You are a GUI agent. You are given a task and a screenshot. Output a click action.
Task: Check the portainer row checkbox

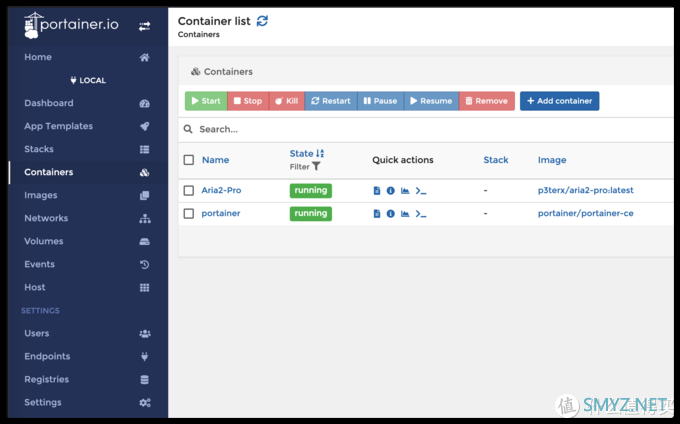(189, 214)
